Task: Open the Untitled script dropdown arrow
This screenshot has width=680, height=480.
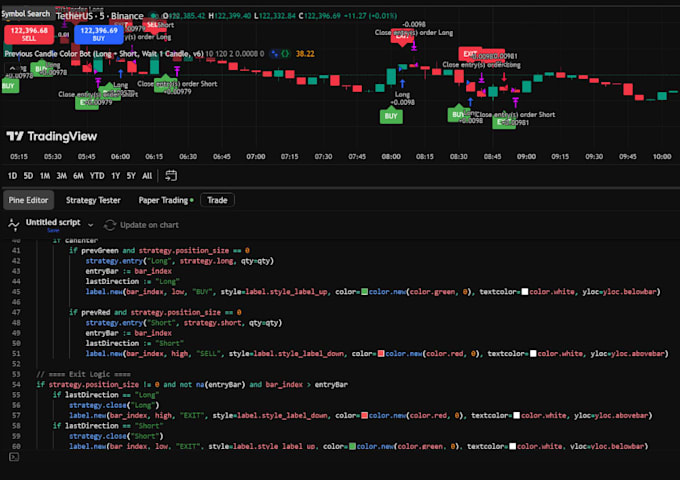Action: coord(90,225)
